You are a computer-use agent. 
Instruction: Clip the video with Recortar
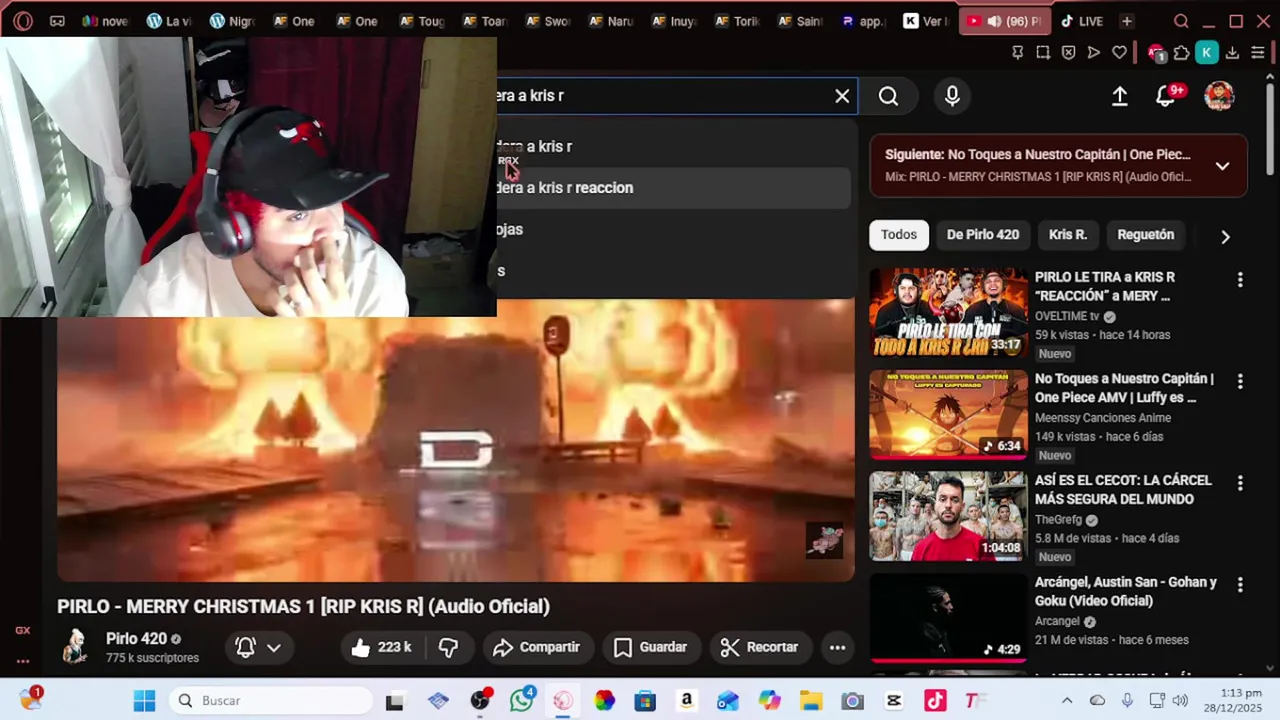(760, 647)
